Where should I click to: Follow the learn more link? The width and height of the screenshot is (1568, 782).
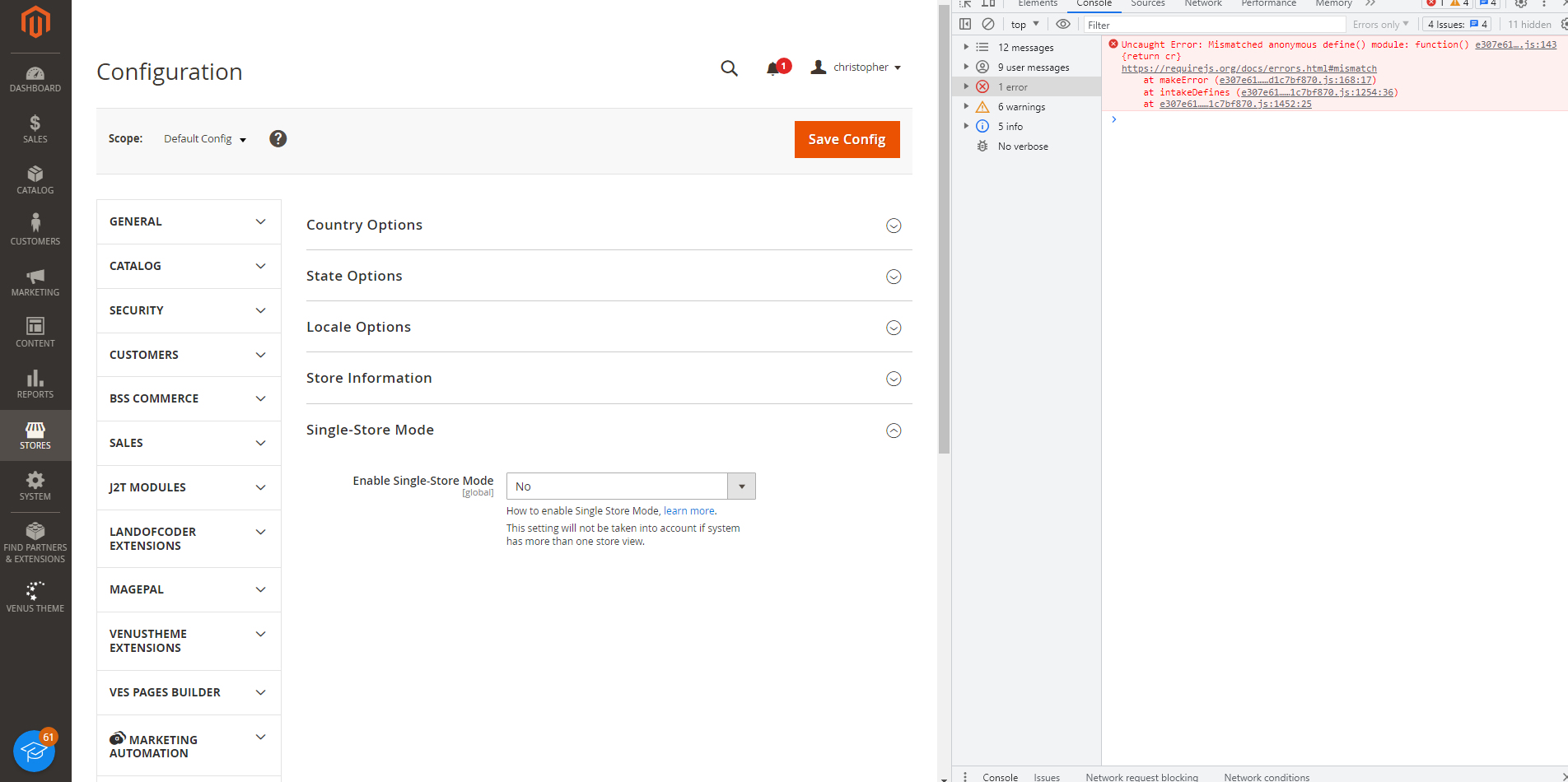pos(689,511)
